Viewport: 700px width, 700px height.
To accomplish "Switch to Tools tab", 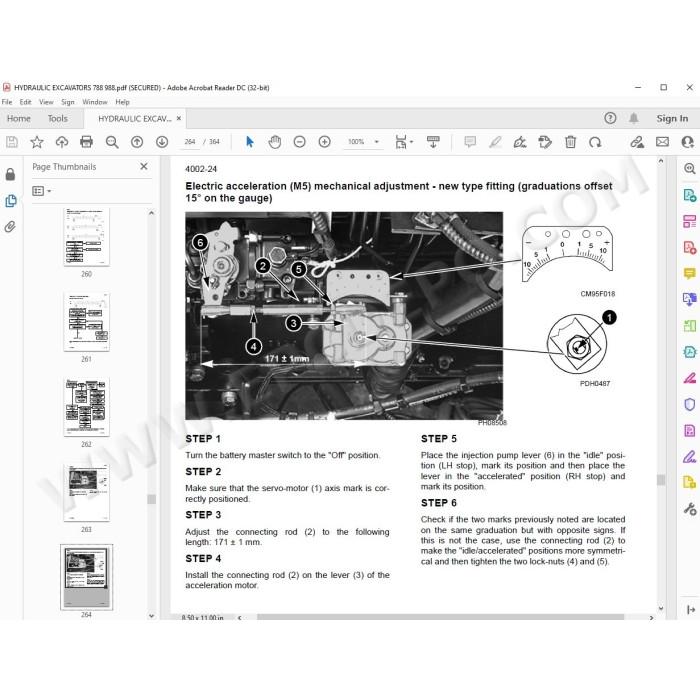I will click(58, 118).
